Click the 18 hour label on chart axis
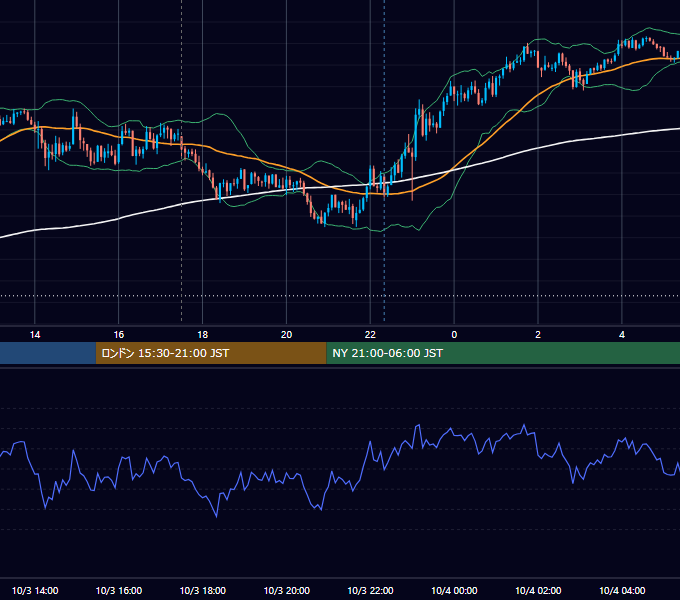680x600 pixels. [203, 335]
